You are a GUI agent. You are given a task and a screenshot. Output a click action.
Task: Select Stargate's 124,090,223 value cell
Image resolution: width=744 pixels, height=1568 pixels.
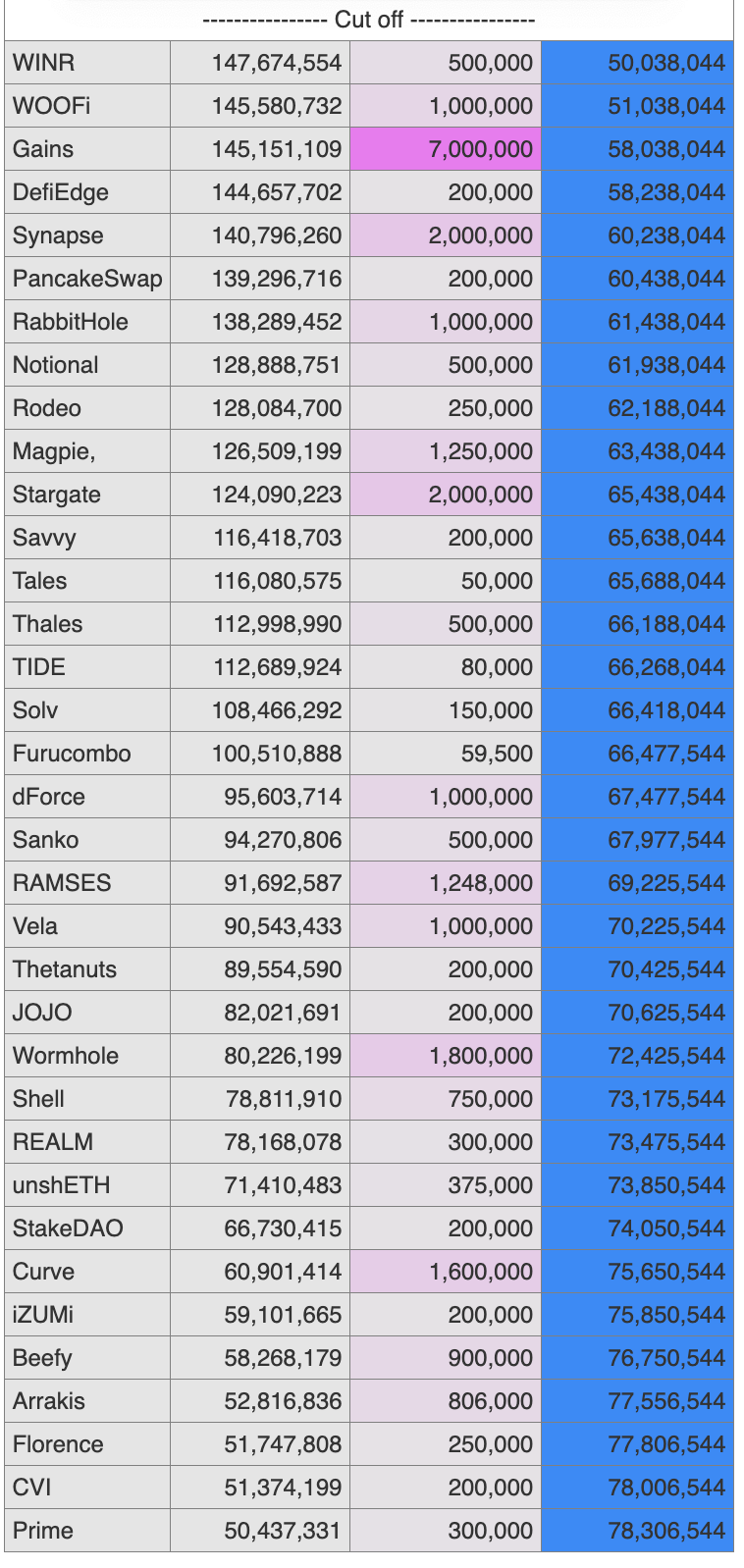(260, 495)
